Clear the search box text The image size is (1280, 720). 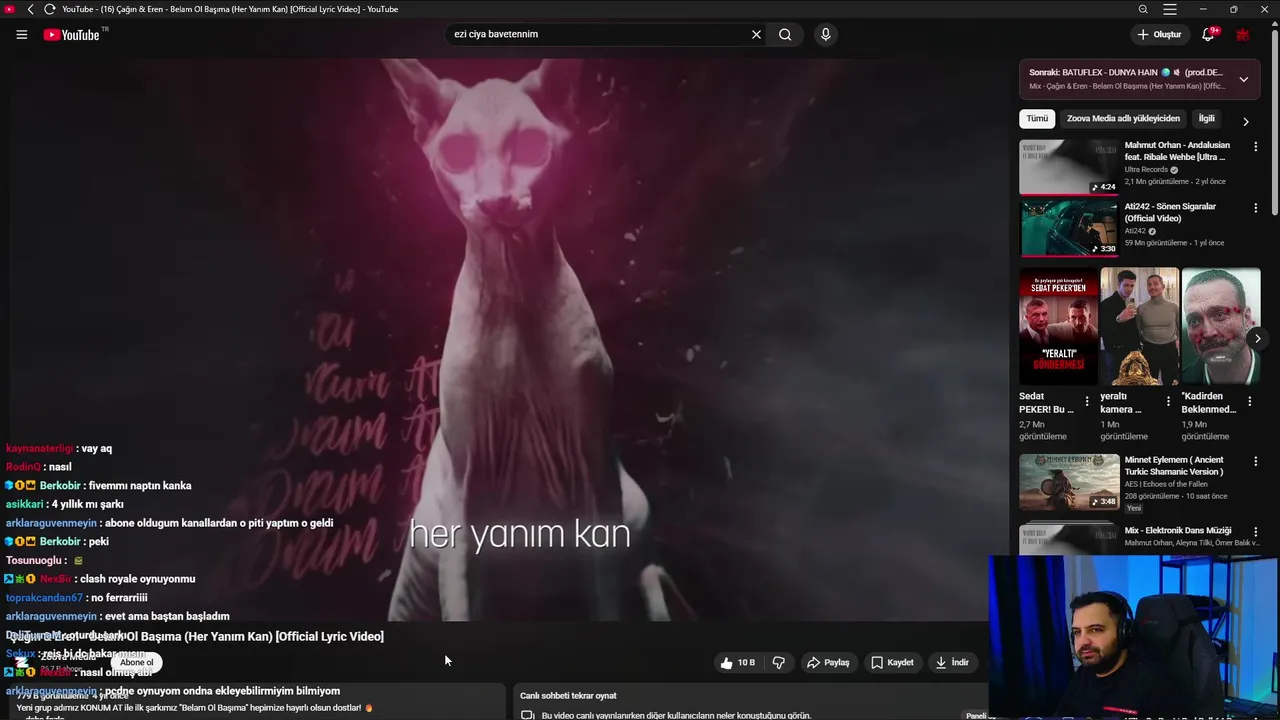[756, 34]
